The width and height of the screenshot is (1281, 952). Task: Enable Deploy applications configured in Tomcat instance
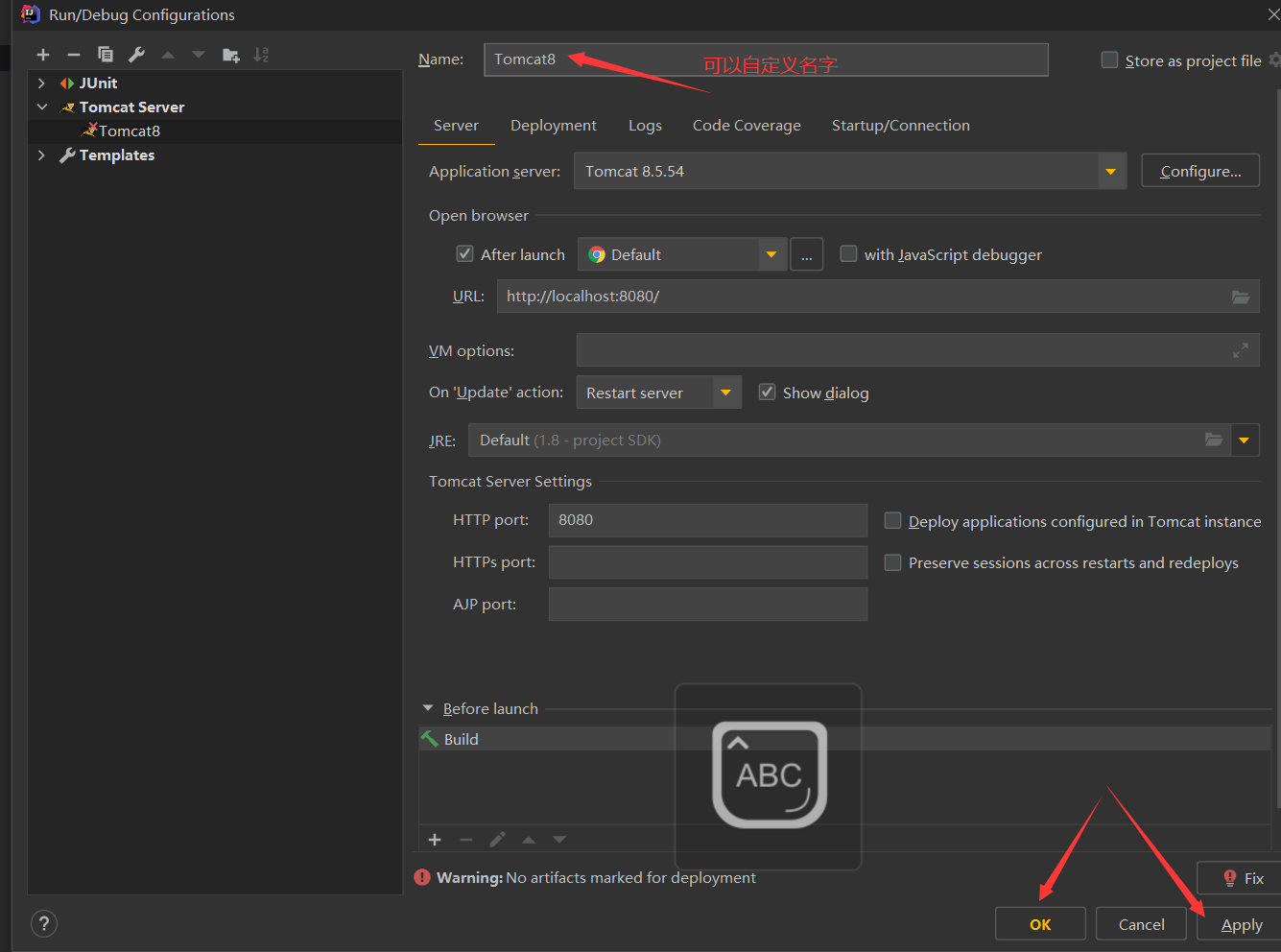click(892, 520)
